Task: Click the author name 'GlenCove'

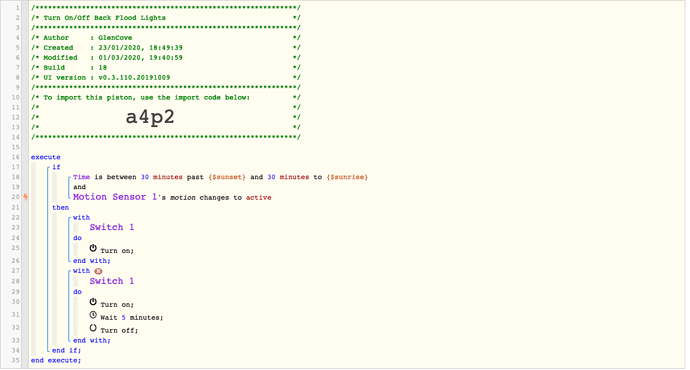Action: 115,38
